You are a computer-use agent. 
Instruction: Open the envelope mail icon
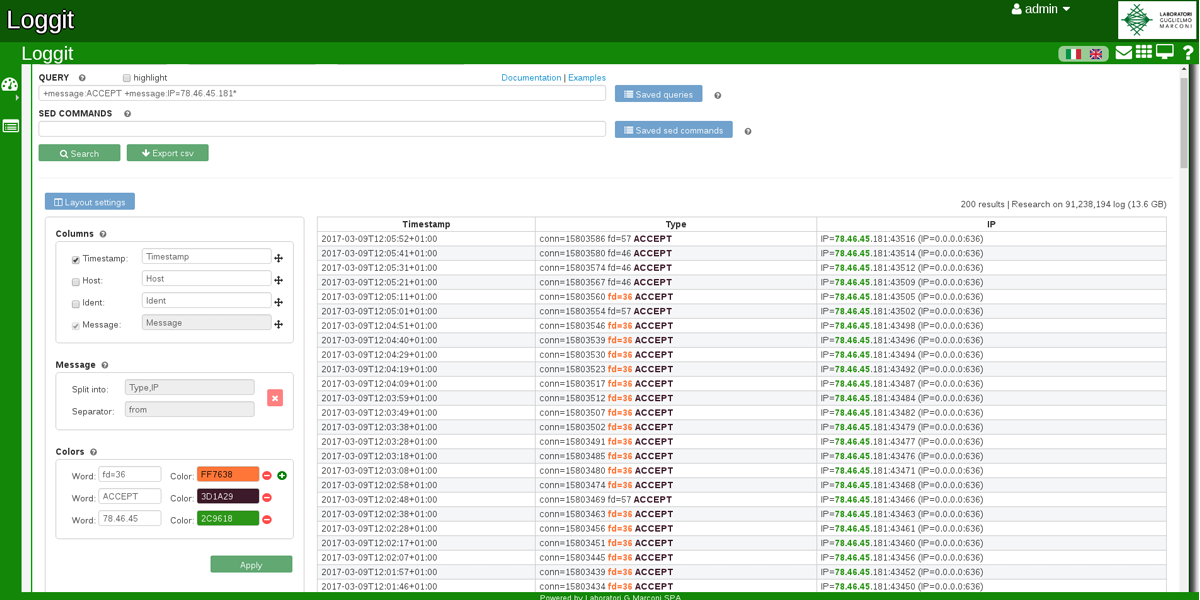tap(1124, 52)
